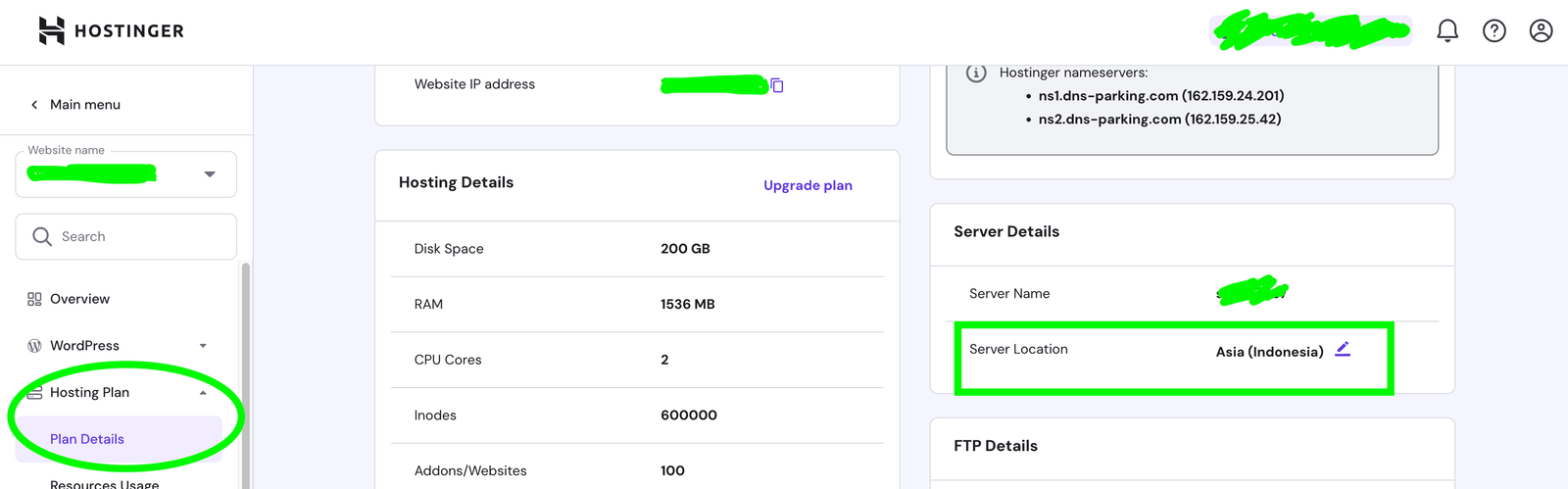Image resolution: width=1568 pixels, height=489 pixels.
Task: Click the search magnifier icon
Action: 42,236
